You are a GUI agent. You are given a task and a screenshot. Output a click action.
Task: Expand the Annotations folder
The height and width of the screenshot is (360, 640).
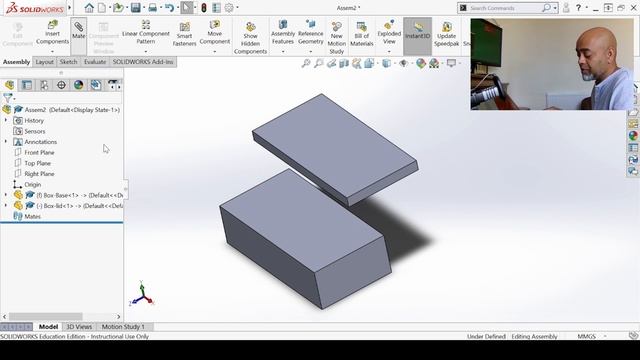point(6,142)
